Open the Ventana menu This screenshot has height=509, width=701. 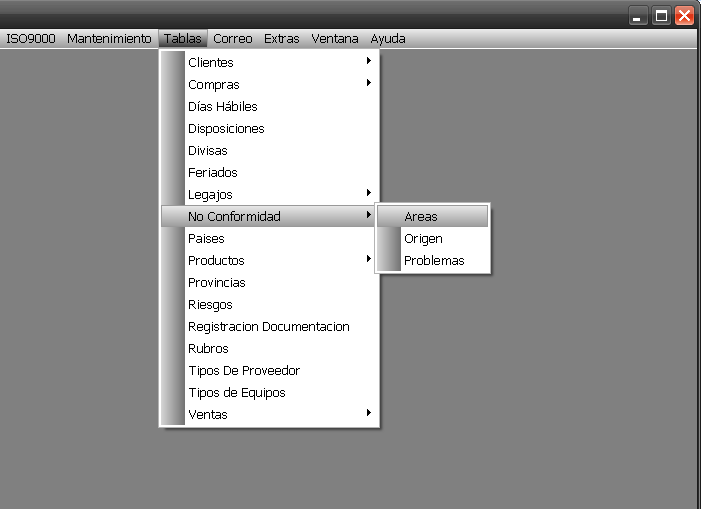pos(334,39)
